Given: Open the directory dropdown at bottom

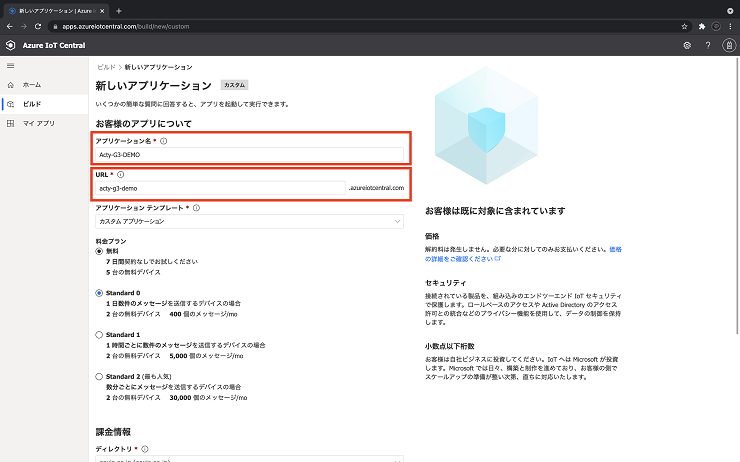Looking at the screenshot, I should pos(249,459).
